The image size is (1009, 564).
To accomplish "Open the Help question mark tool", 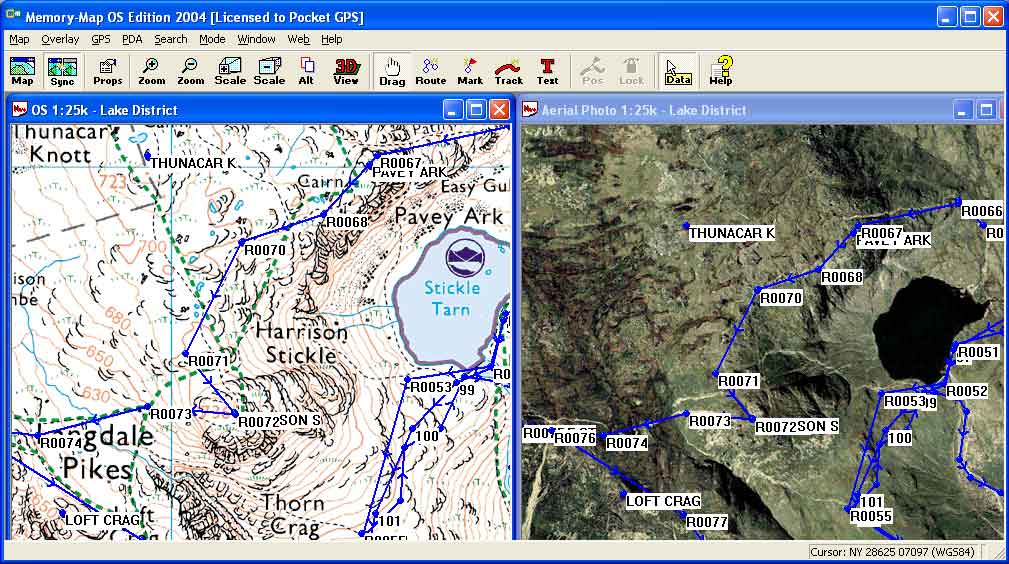I will click(721, 71).
